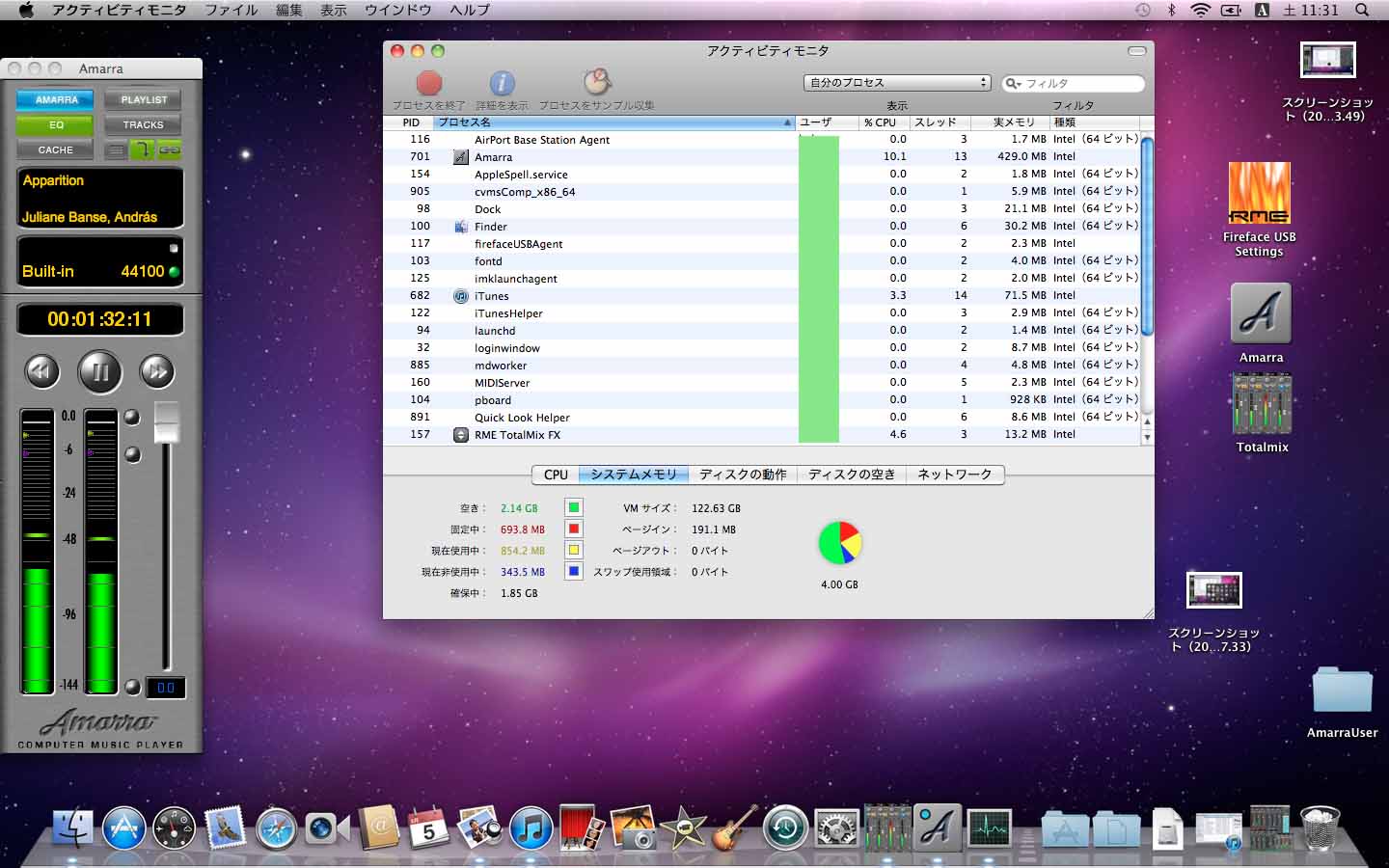Click the フィルタ search field
Image resolution: width=1389 pixels, height=868 pixels.
[x=1074, y=84]
